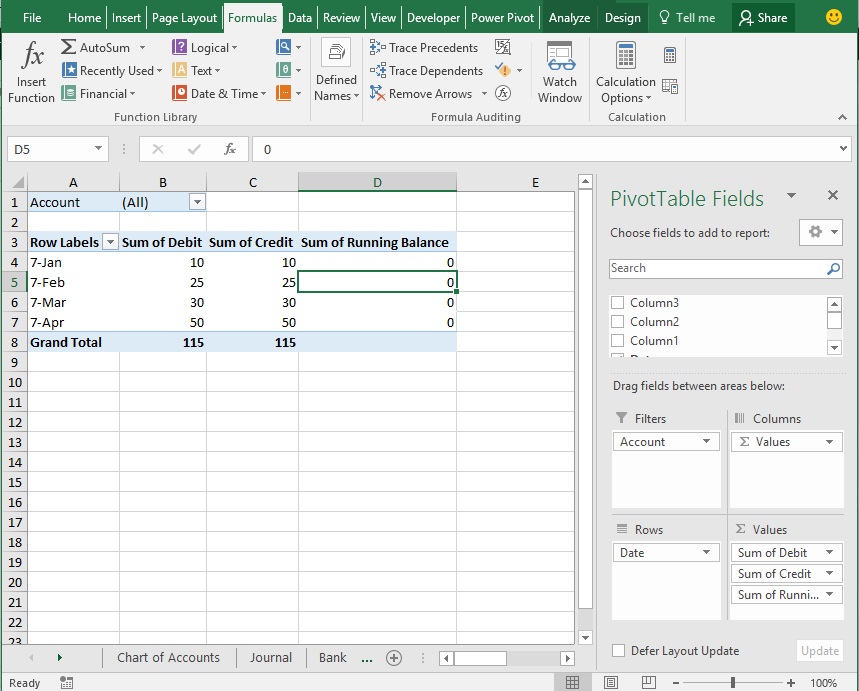Click the search magnifier in field list
Image resolution: width=859 pixels, height=691 pixels.
(x=833, y=269)
